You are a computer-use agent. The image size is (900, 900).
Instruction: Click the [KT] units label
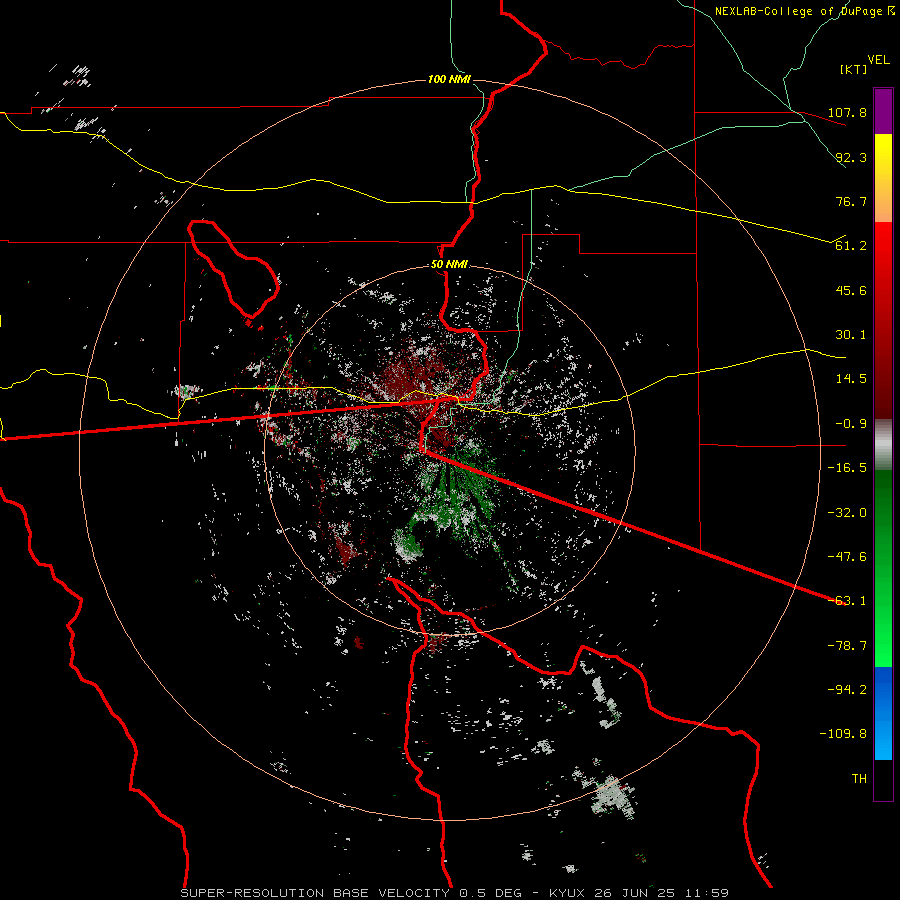pyautogui.click(x=854, y=69)
